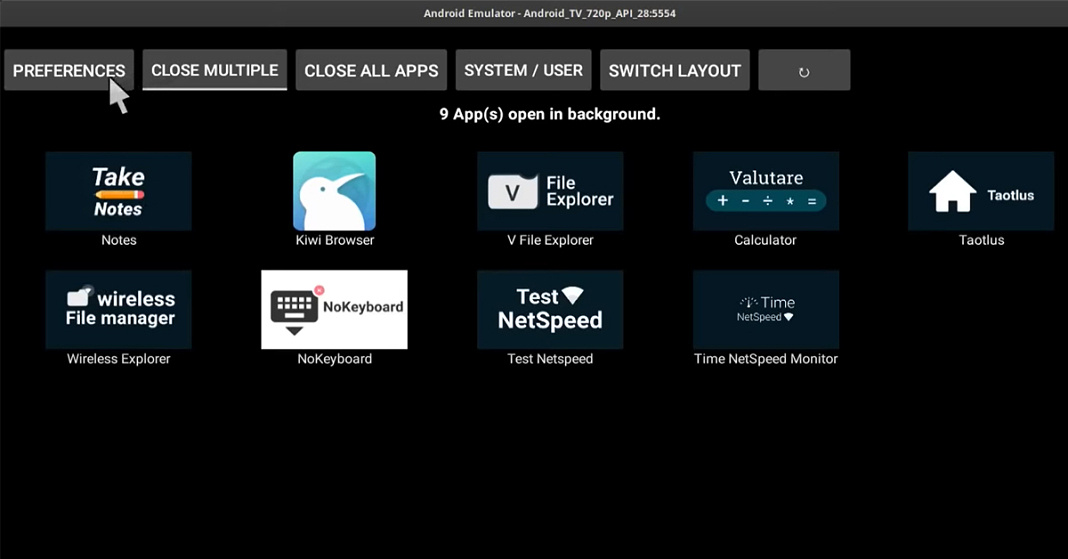
Task: Open Preferences
Action: point(69,70)
